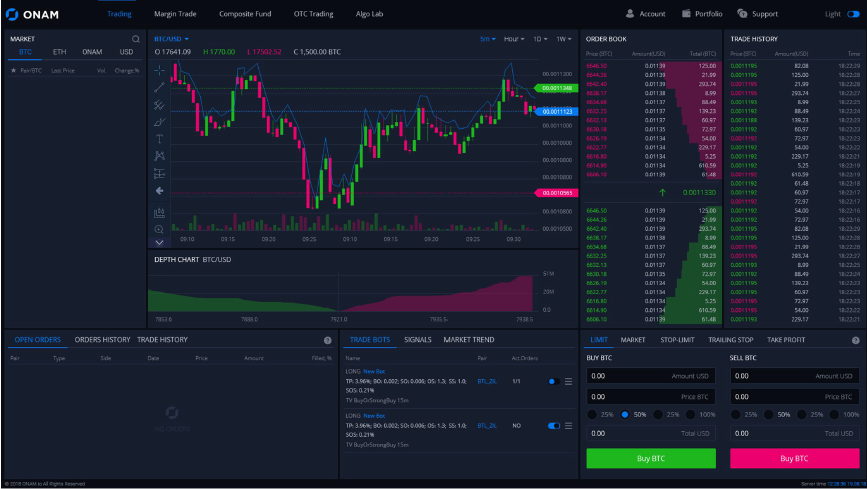This screenshot has width=867, height=489.
Task: Open the Orders History tab
Action: coord(102,340)
